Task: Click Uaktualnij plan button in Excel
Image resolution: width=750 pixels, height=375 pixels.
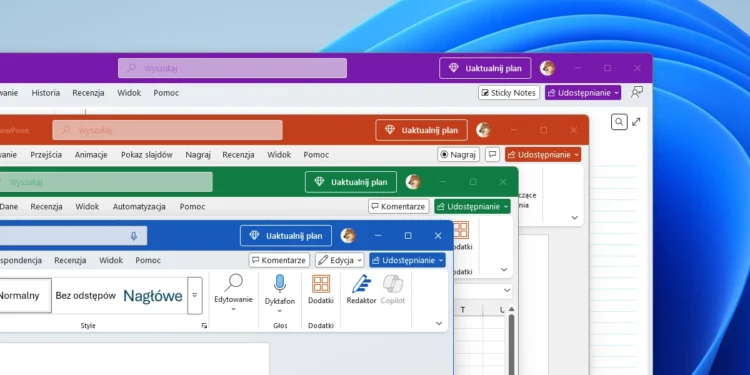Action: pyautogui.click(x=351, y=182)
